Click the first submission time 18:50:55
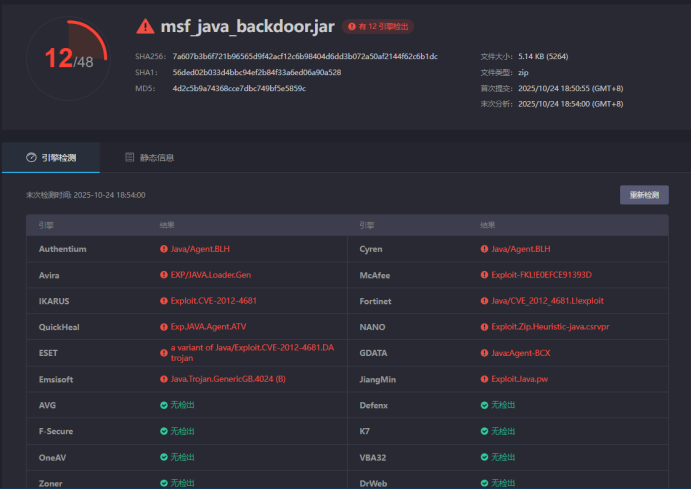The height and width of the screenshot is (490, 691). (x=570, y=88)
